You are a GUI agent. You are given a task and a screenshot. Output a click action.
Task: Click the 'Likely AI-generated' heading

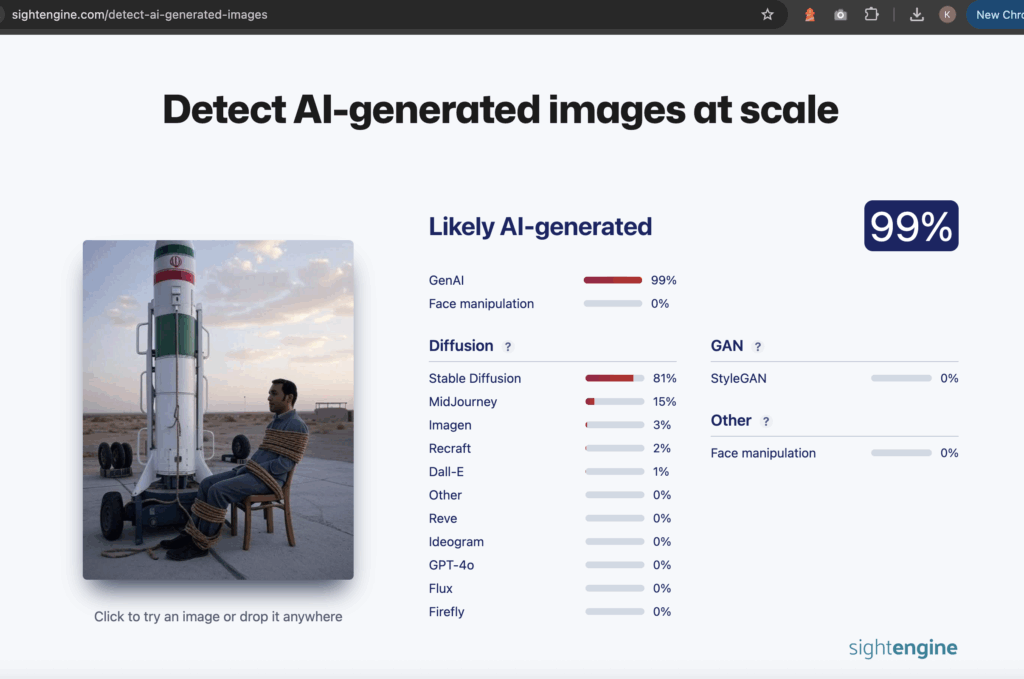(540, 227)
